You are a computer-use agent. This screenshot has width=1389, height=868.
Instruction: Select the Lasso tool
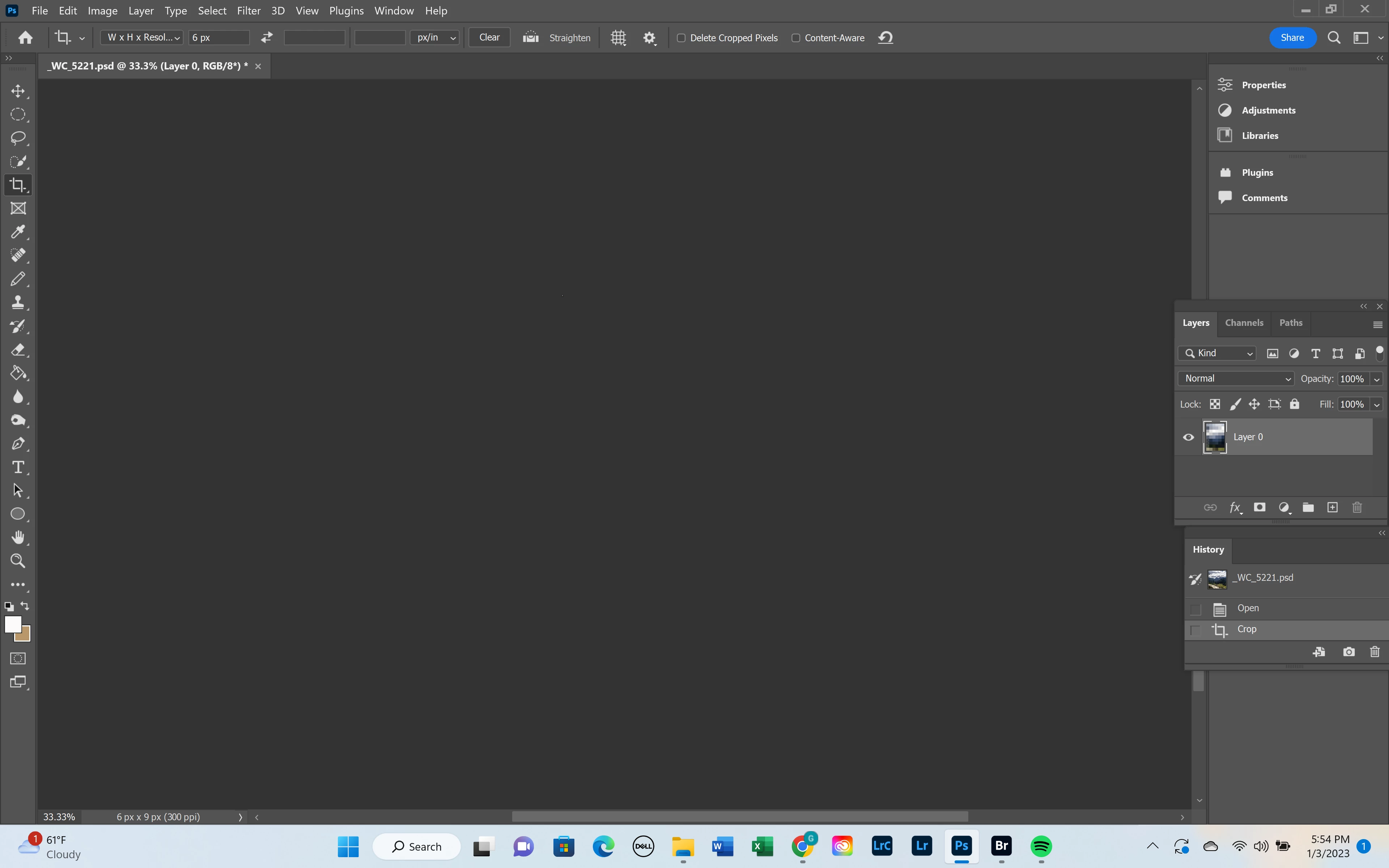(x=18, y=138)
